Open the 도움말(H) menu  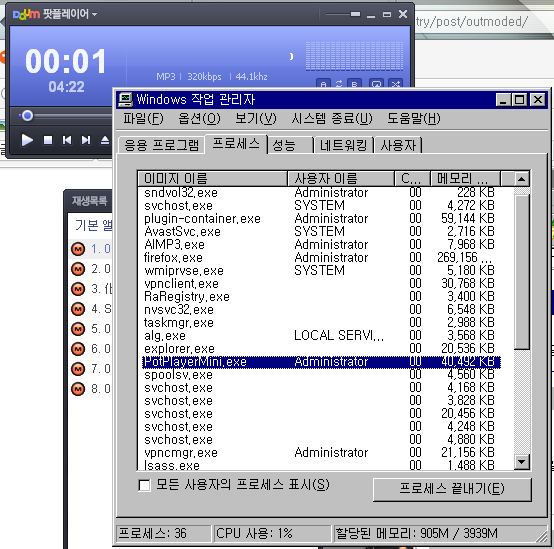click(x=414, y=118)
